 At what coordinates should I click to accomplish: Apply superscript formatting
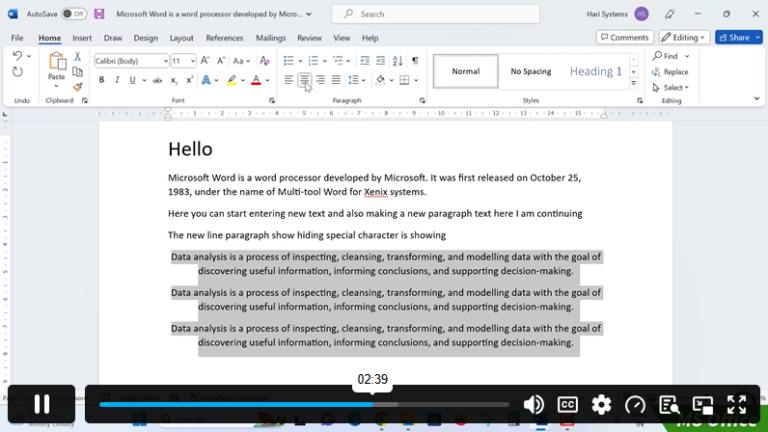click(189, 80)
